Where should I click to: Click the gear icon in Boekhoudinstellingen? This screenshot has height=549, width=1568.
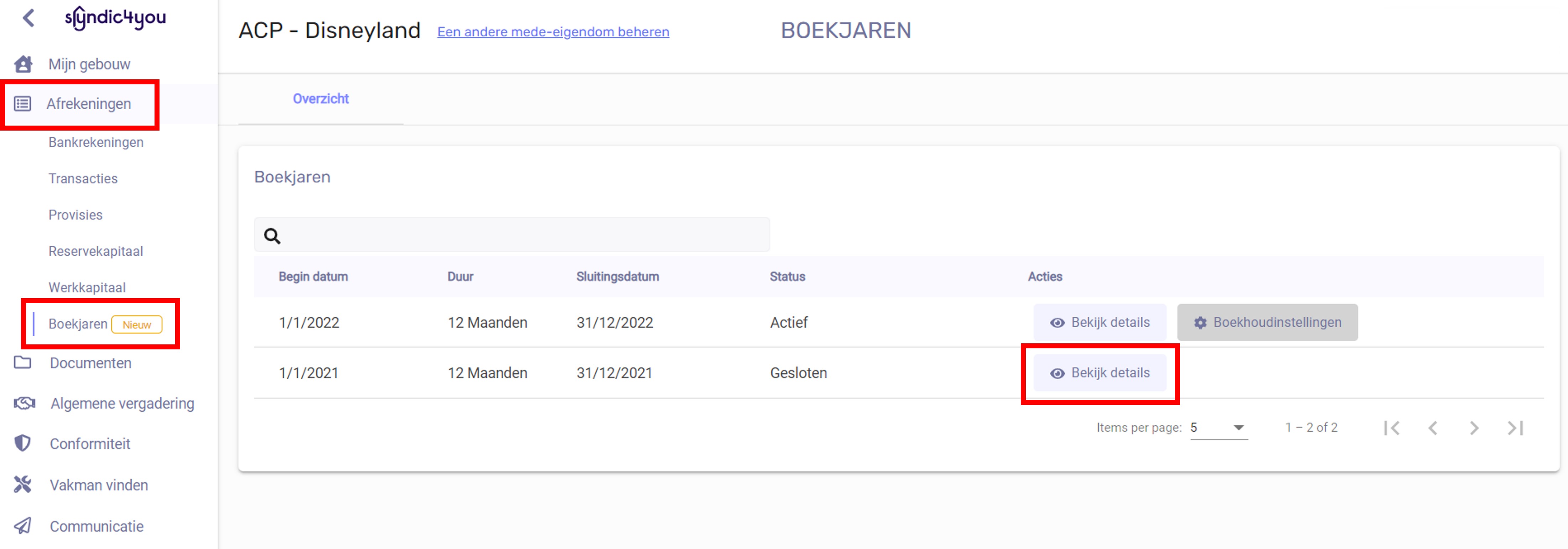coord(1200,323)
